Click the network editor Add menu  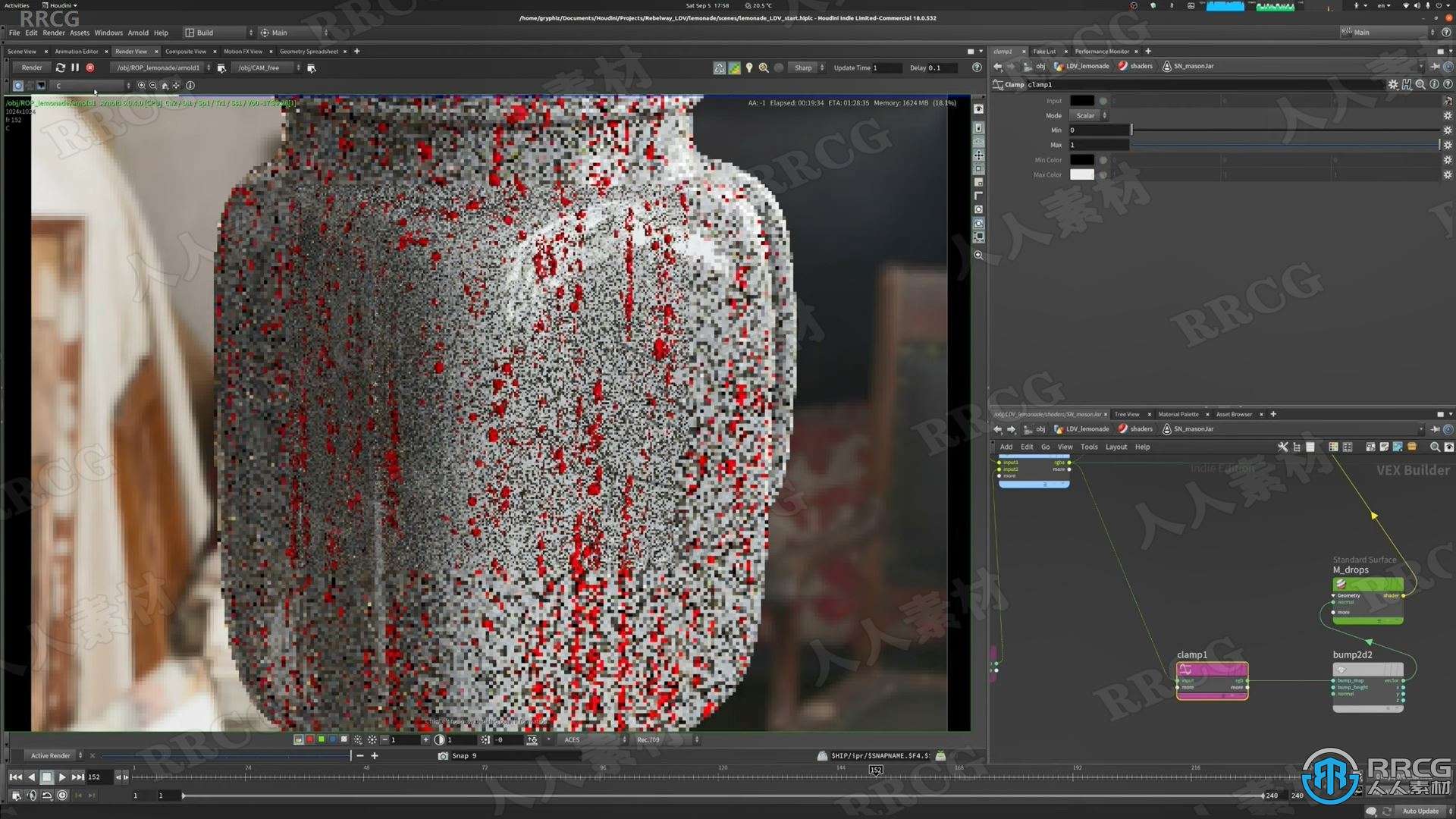pyautogui.click(x=1006, y=447)
